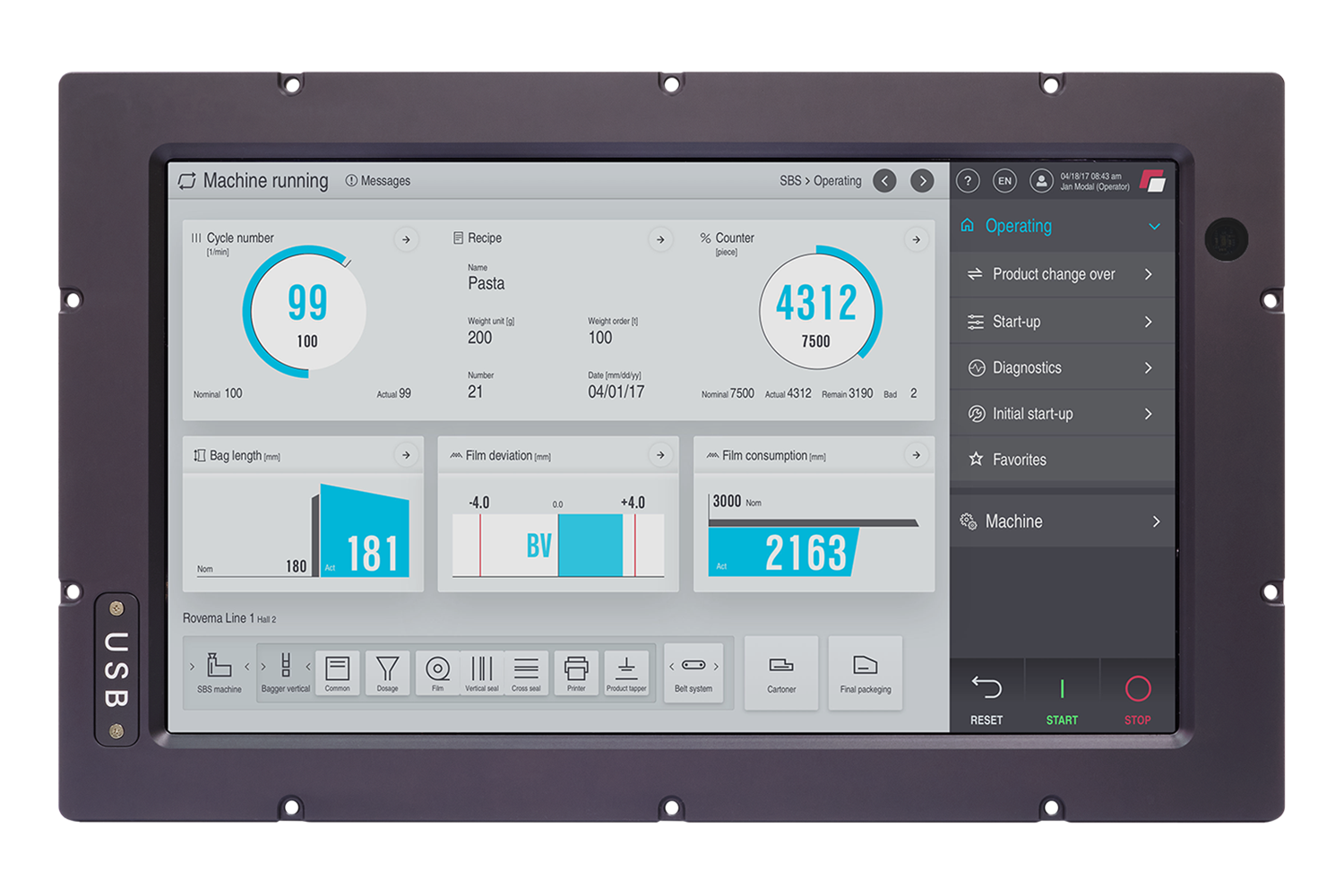Open the Cartoner station
The width and height of the screenshot is (1344, 896).
click(781, 673)
